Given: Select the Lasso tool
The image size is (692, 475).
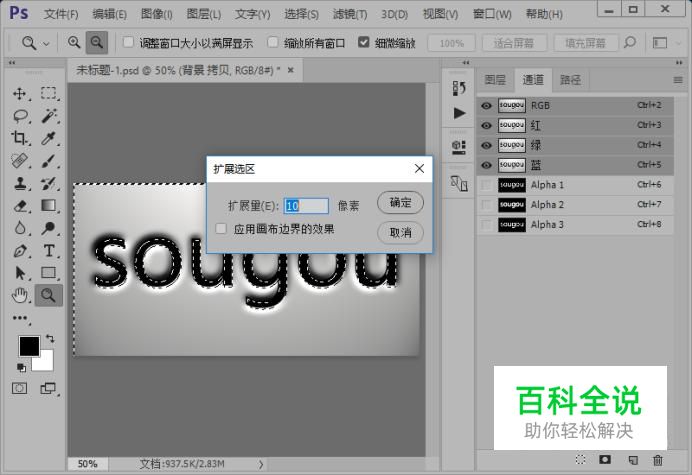Looking at the screenshot, I should coord(20,116).
